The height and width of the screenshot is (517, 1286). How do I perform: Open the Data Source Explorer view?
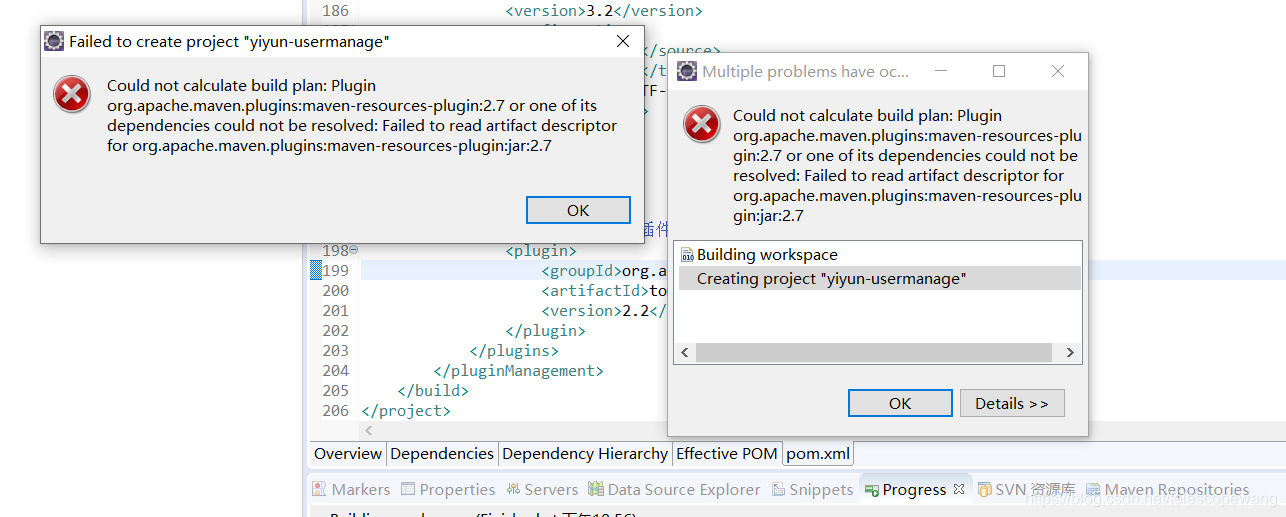tap(674, 489)
